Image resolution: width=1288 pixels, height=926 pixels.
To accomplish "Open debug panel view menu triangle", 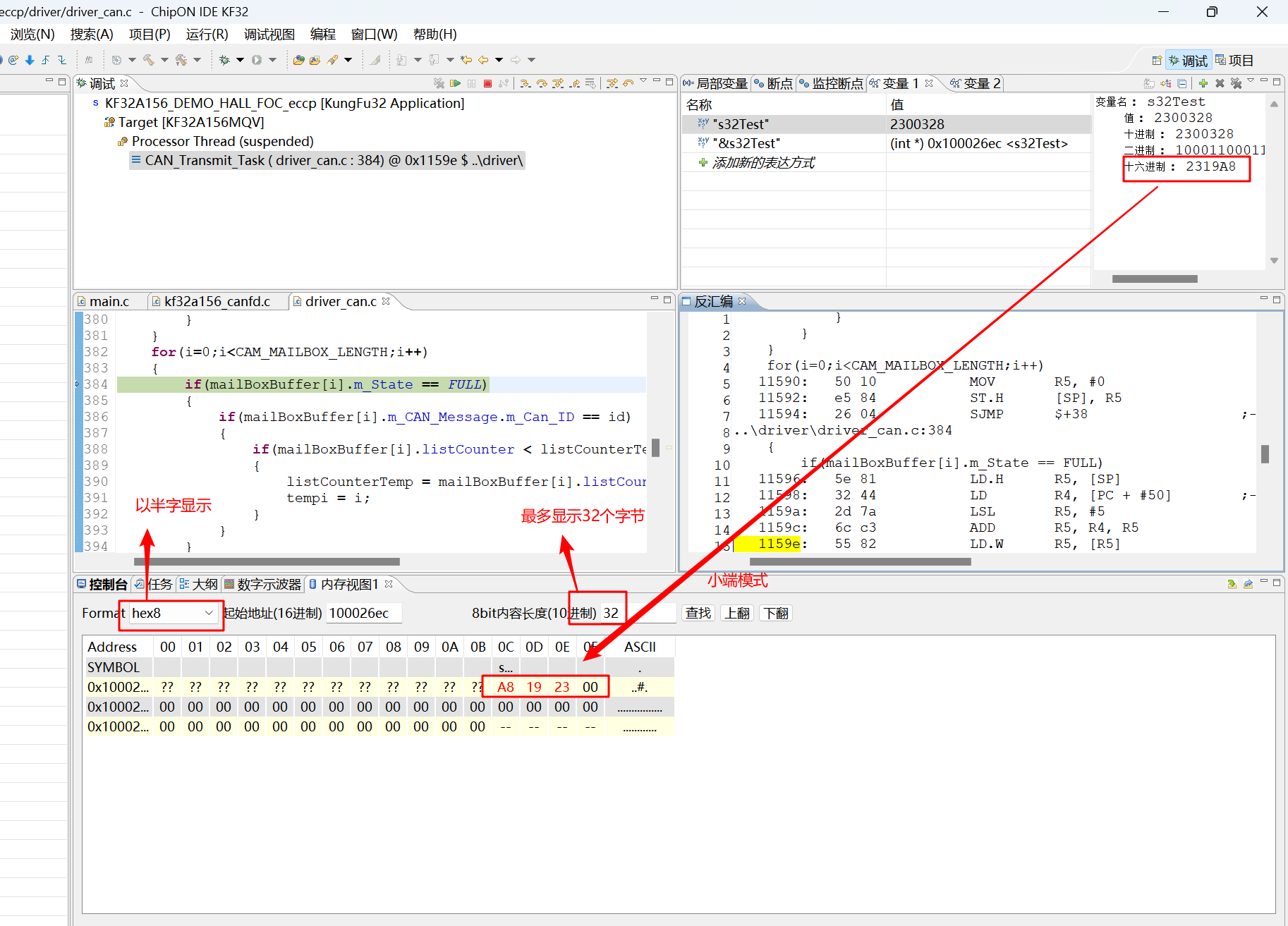I will [x=643, y=81].
